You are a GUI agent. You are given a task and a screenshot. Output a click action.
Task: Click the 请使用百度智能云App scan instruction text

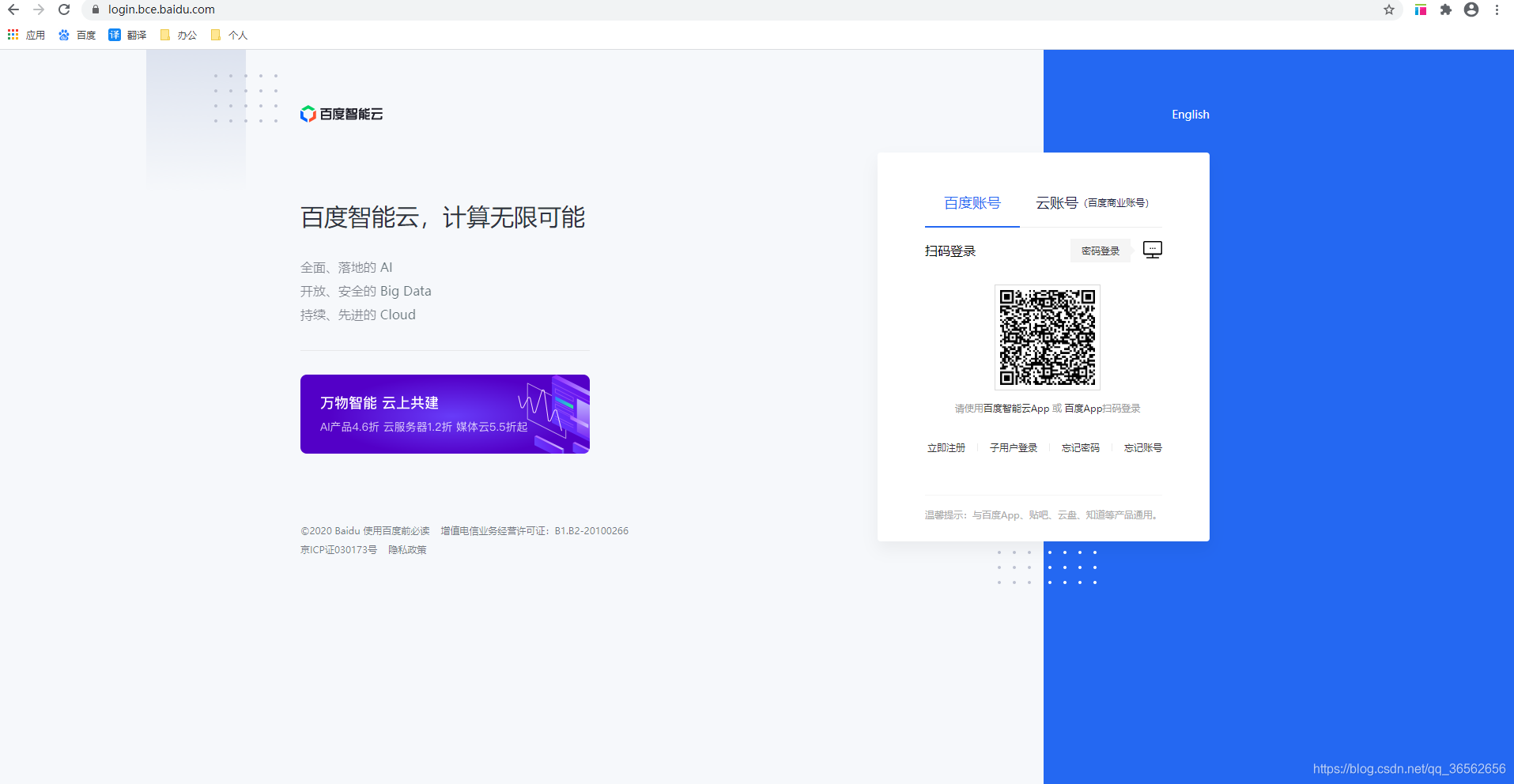coord(1048,409)
